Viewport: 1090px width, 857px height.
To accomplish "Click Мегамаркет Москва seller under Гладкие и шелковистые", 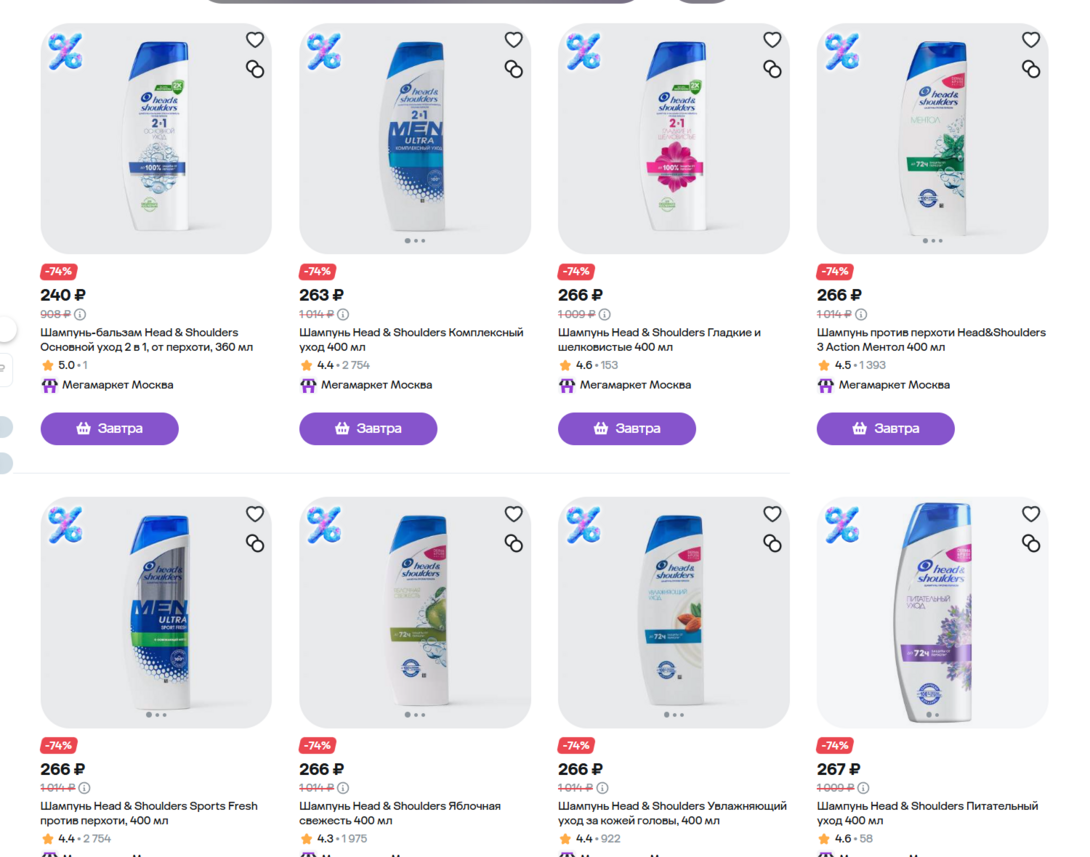I will [626, 385].
